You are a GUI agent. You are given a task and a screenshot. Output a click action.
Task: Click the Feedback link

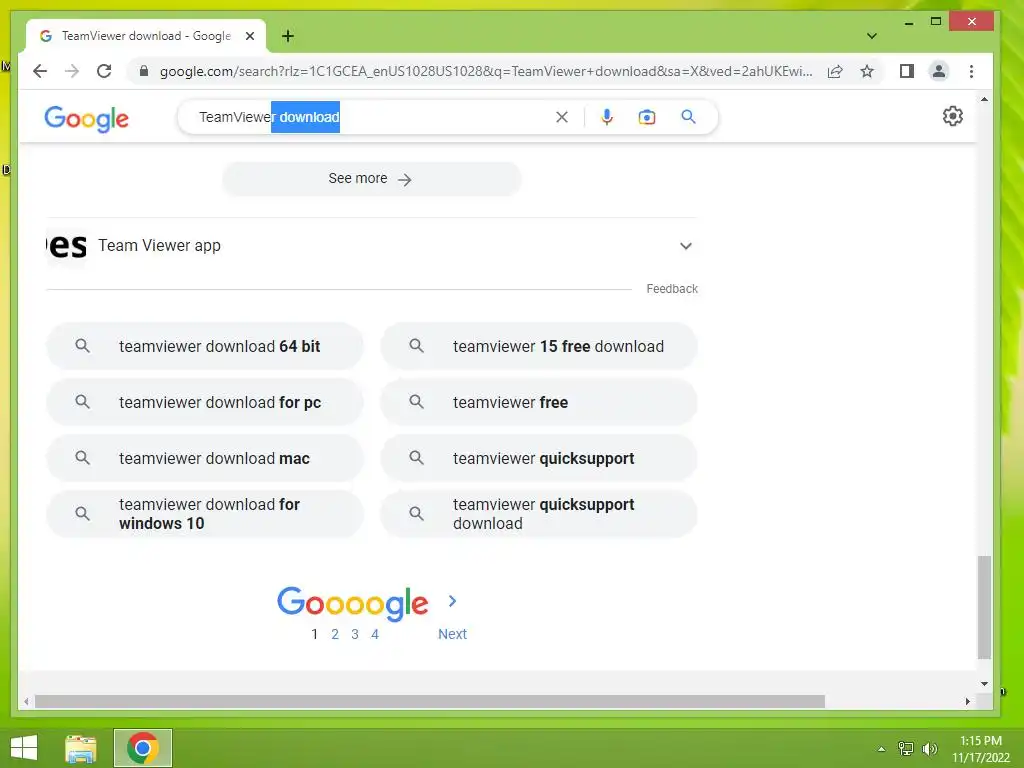(x=672, y=289)
